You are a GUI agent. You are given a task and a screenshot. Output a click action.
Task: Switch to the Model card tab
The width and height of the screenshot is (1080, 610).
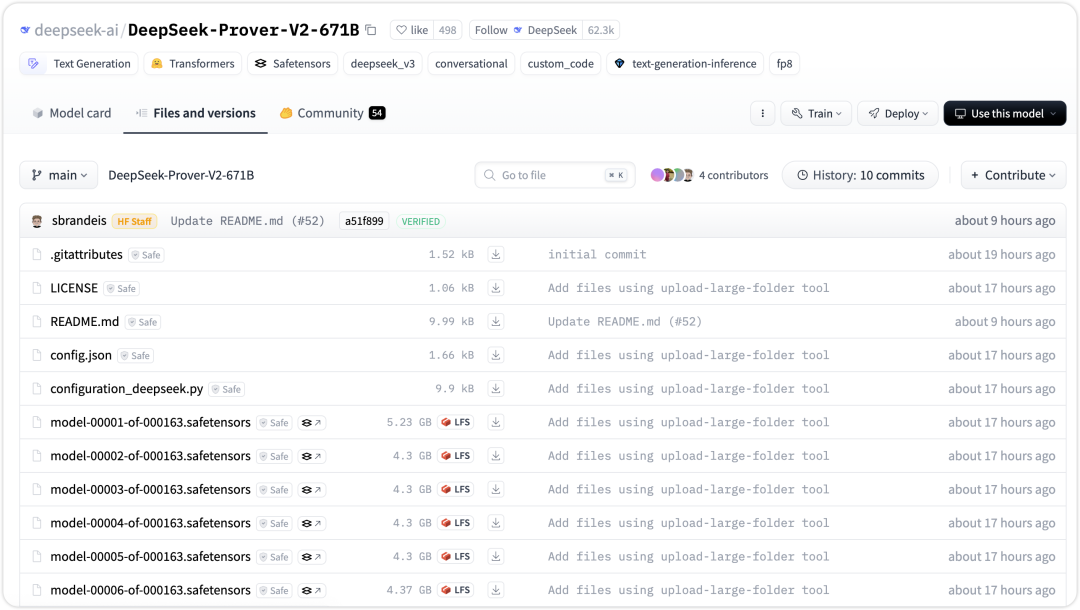click(x=72, y=113)
